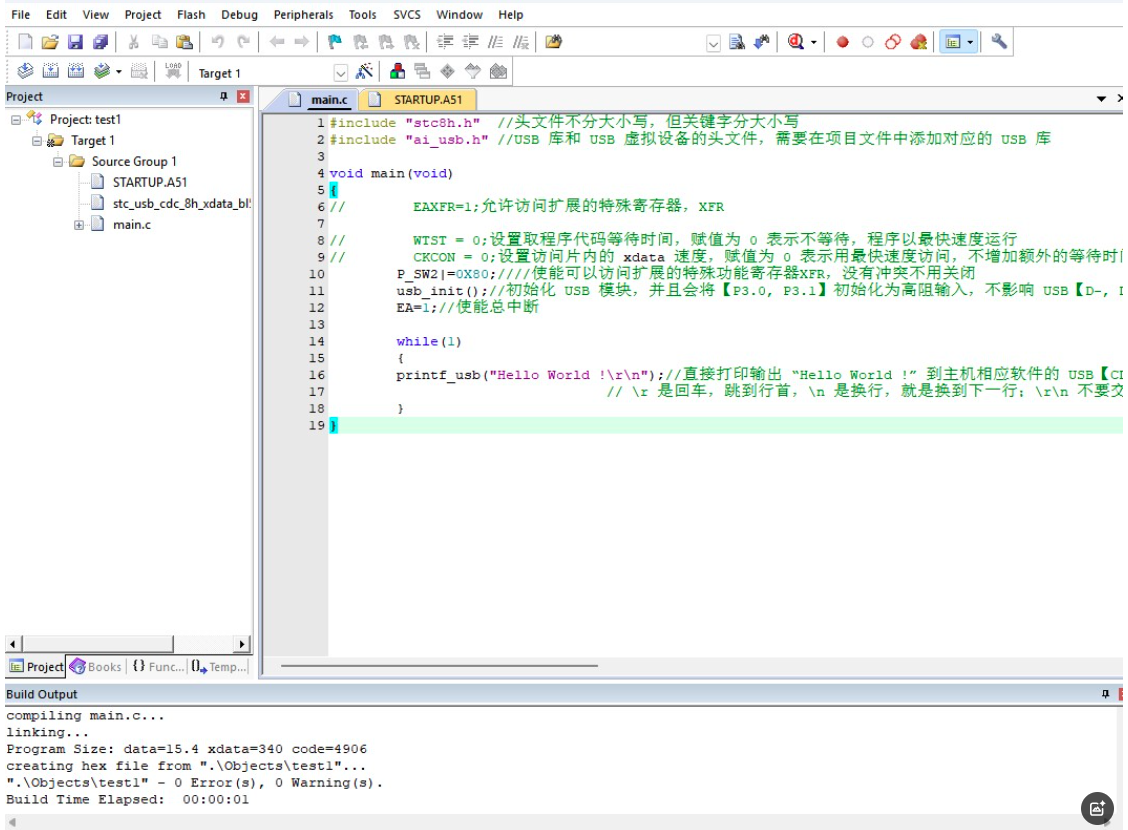Screen dimensions: 1128x830
Task: Click the Project panel scroll right arrow
Action: [x=242, y=644]
